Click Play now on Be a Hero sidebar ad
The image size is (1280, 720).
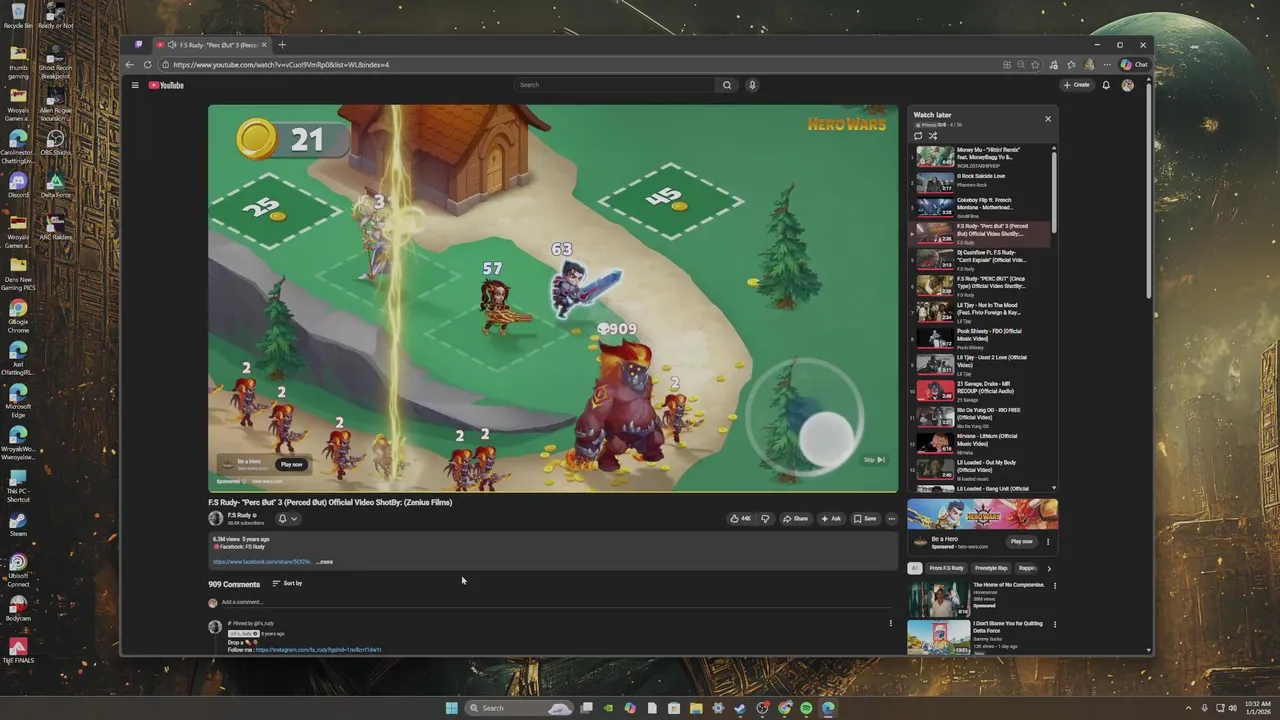1021,542
